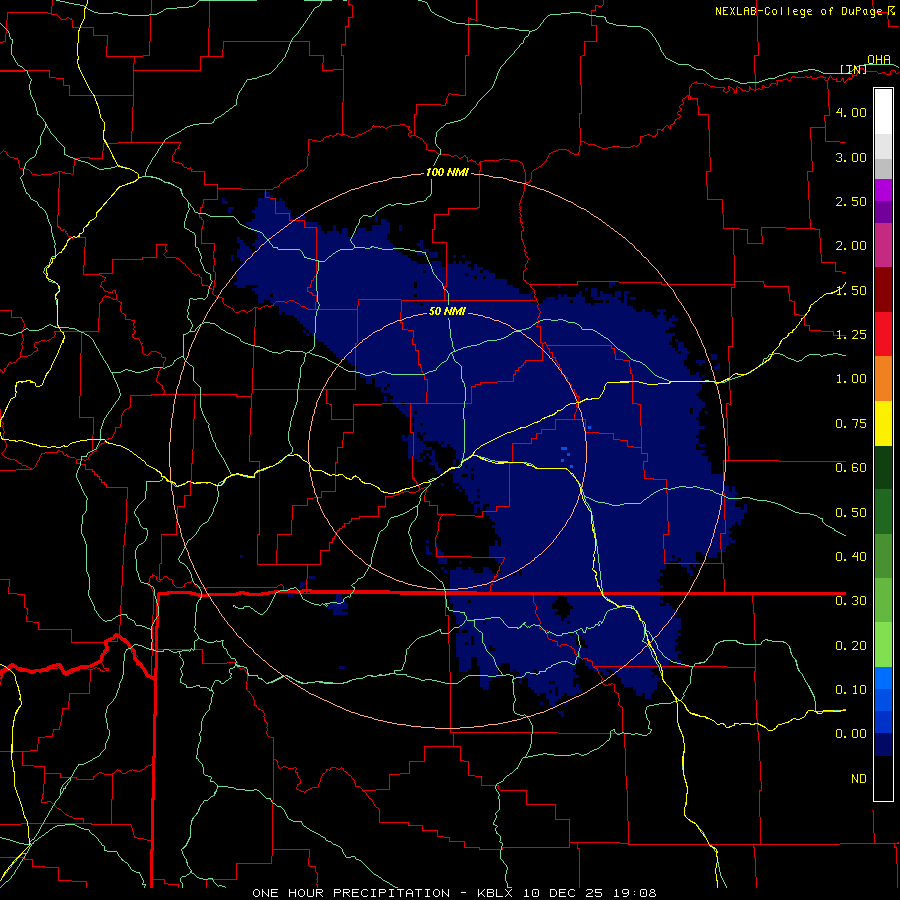Viewport: 900px width, 900px height.
Task: Select the dark red legend swatch
Action: tap(883, 290)
